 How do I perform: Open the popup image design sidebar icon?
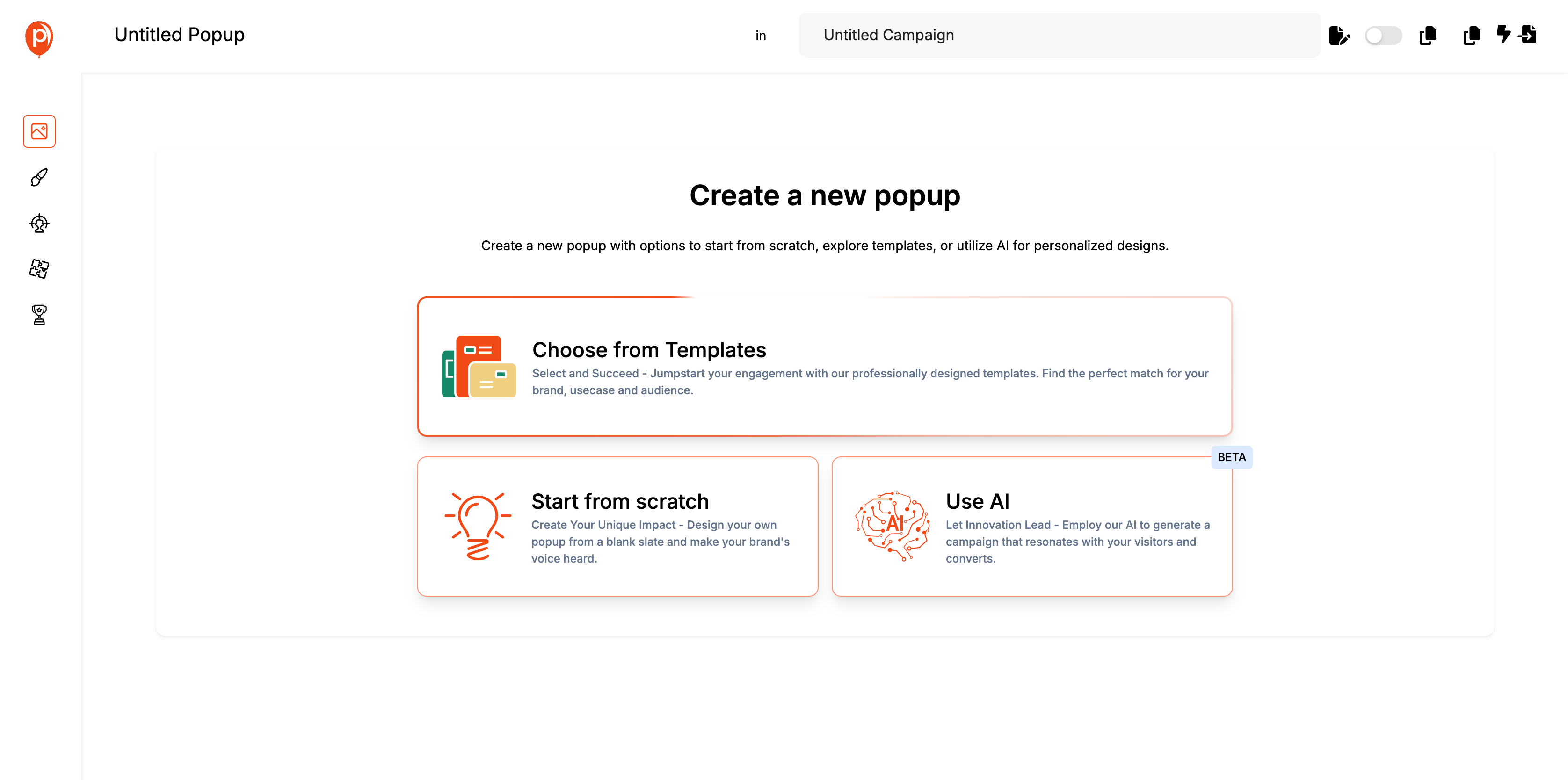pos(39,131)
